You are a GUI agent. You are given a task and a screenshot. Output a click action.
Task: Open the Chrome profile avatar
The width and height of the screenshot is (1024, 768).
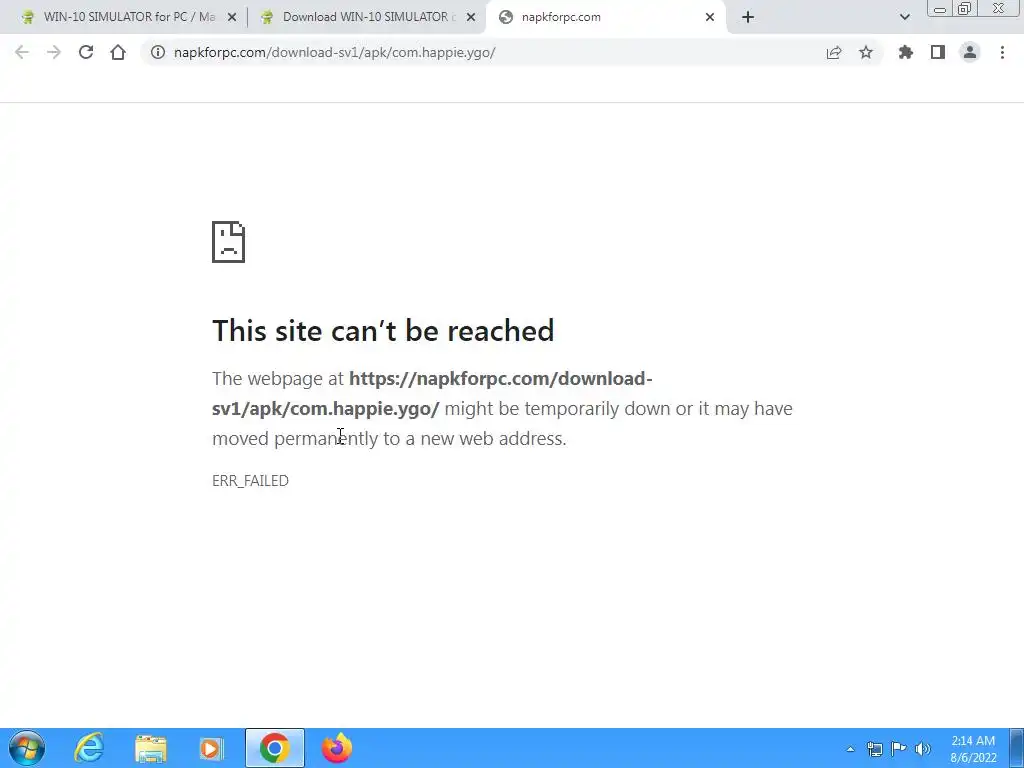970,52
